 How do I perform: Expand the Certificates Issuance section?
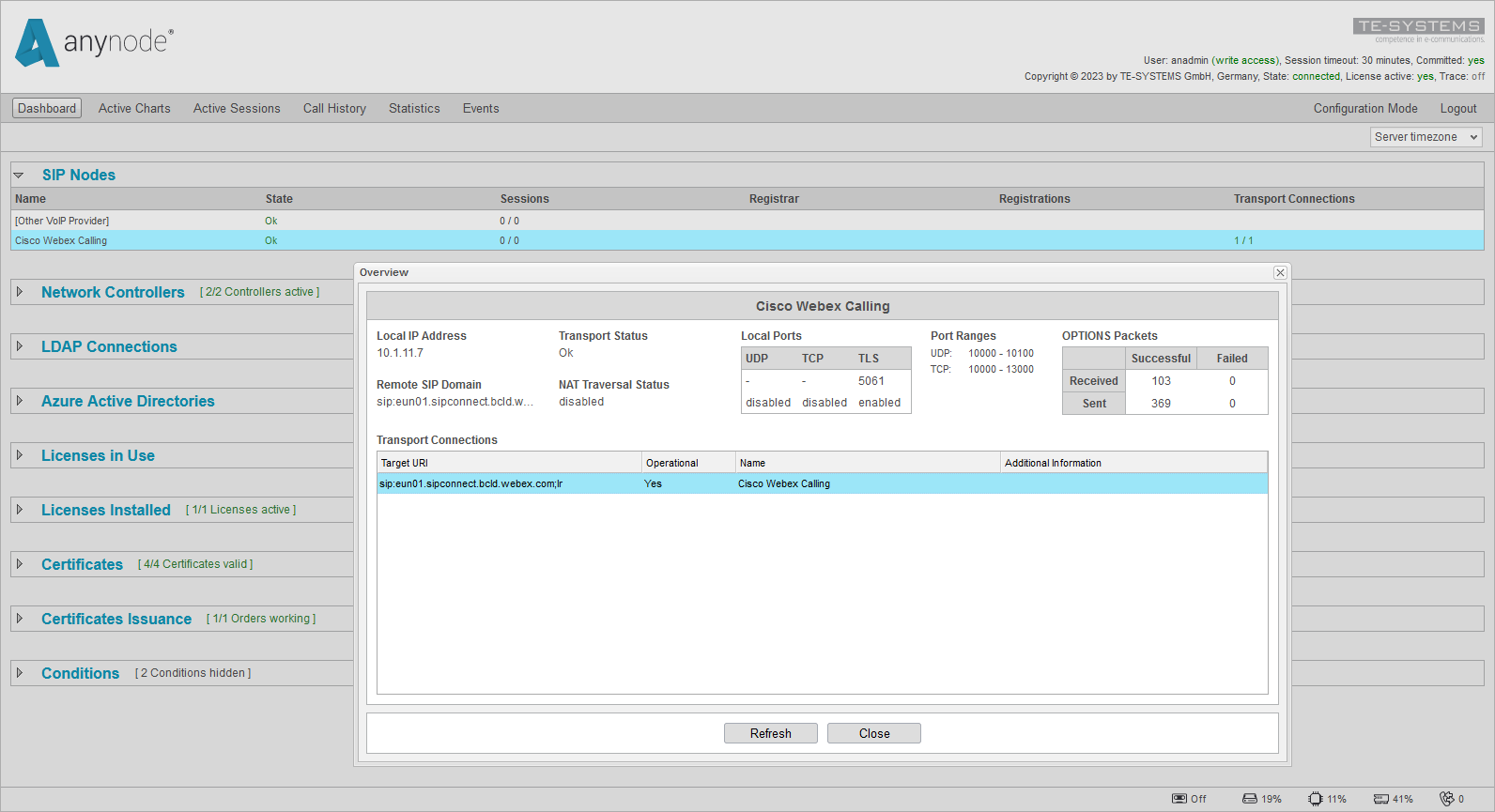click(20, 619)
